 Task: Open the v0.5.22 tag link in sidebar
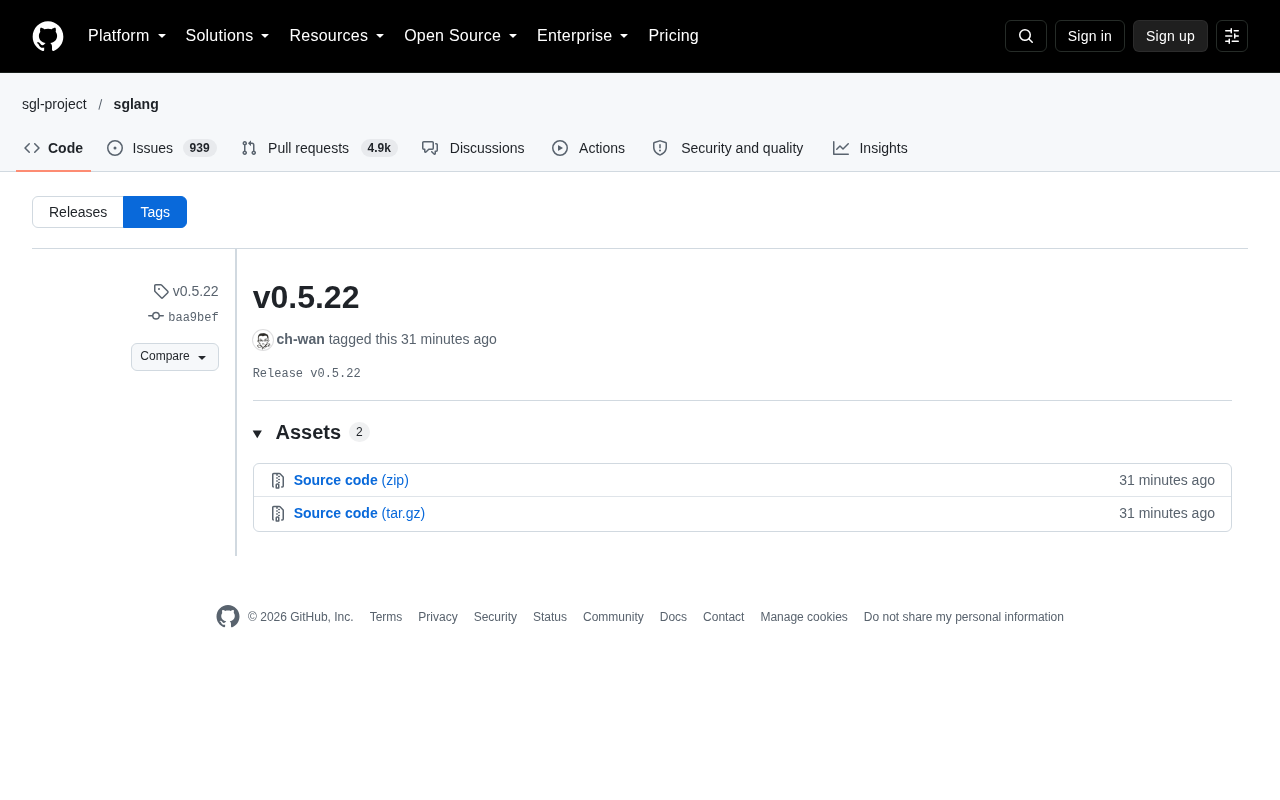[x=195, y=291]
